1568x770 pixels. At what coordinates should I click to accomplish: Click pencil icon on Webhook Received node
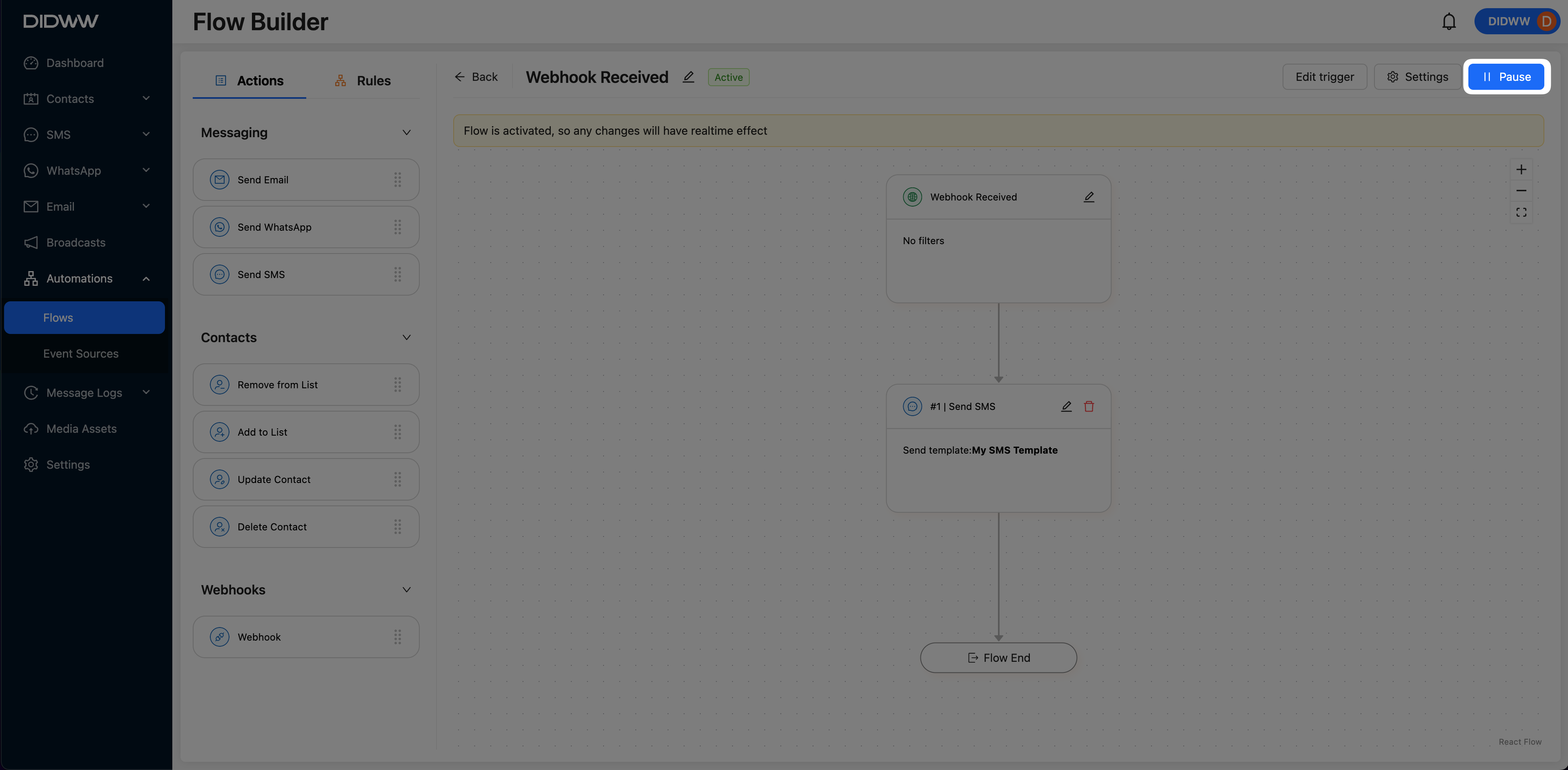point(1089,197)
